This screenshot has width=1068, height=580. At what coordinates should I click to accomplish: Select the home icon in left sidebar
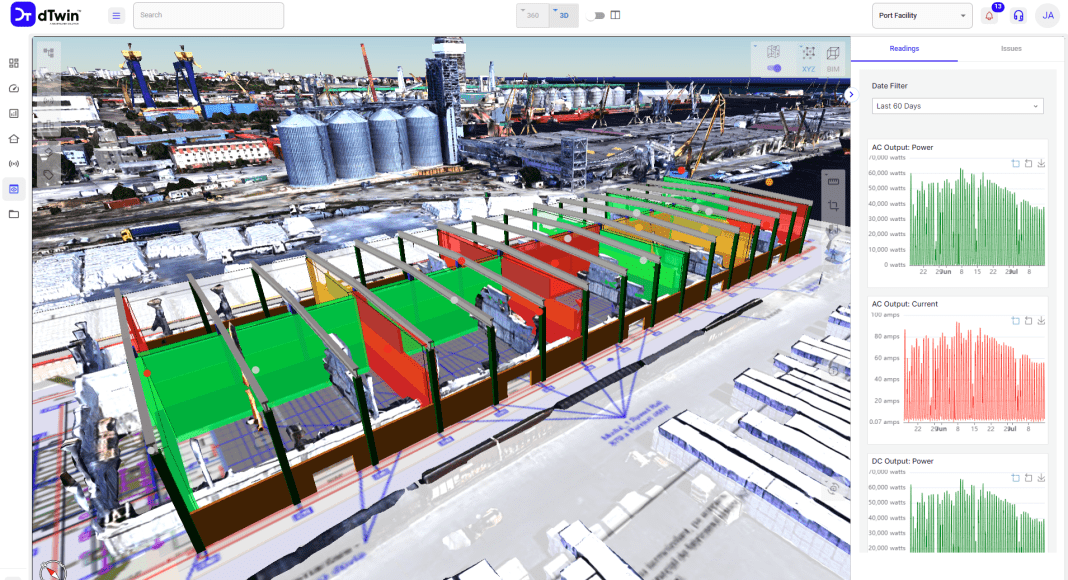tap(14, 139)
